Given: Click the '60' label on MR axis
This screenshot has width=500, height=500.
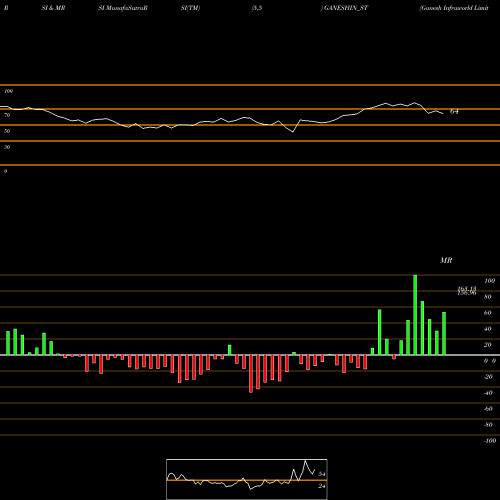Looking at the screenshot, I should [x=488, y=313].
